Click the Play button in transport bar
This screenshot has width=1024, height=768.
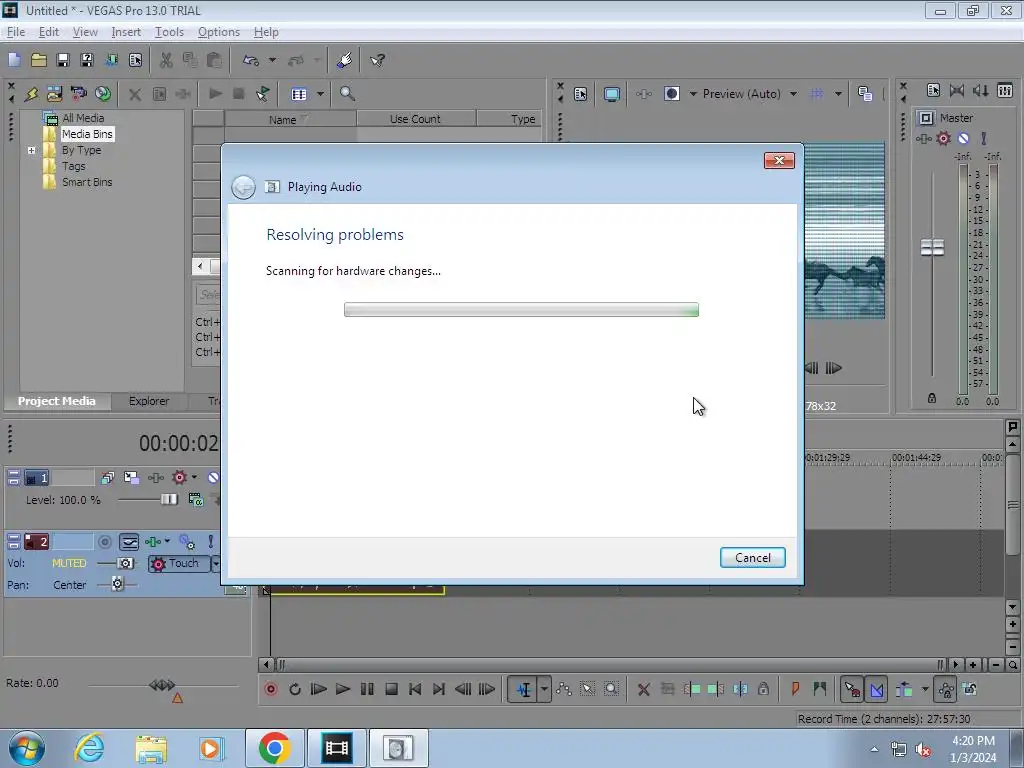pyautogui.click(x=343, y=689)
